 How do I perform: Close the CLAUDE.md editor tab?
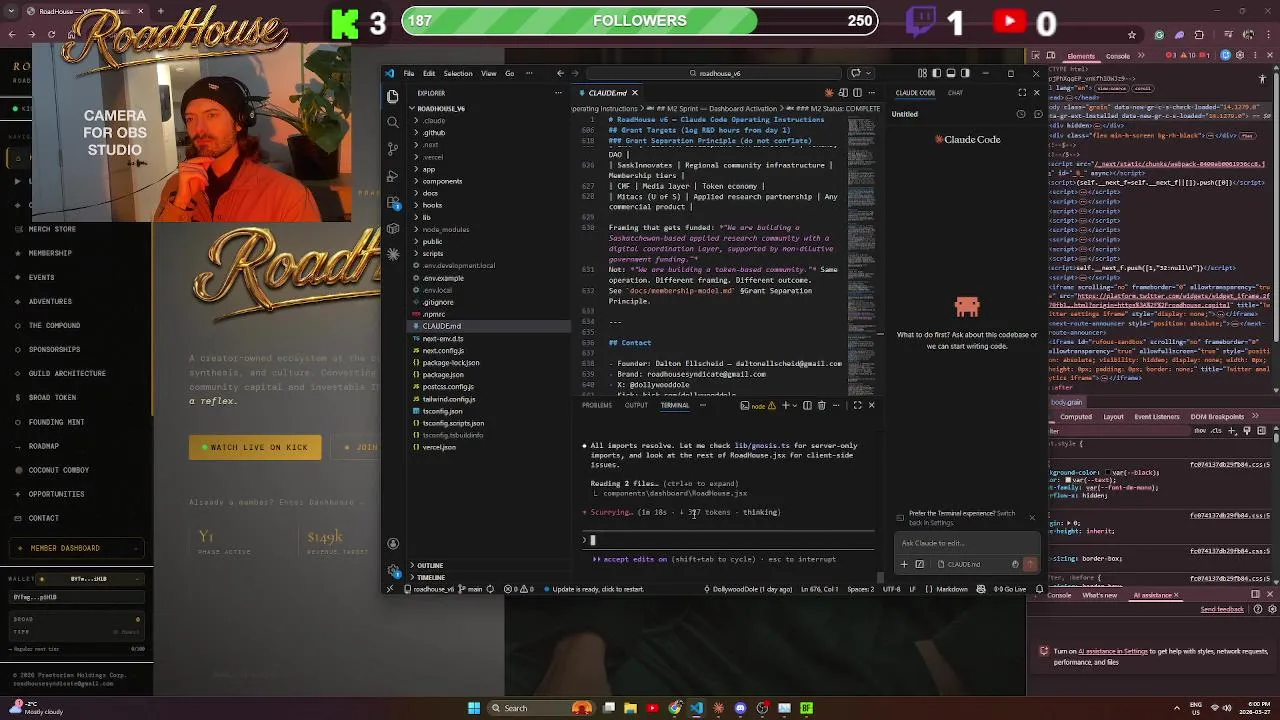[x=634, y=93]
